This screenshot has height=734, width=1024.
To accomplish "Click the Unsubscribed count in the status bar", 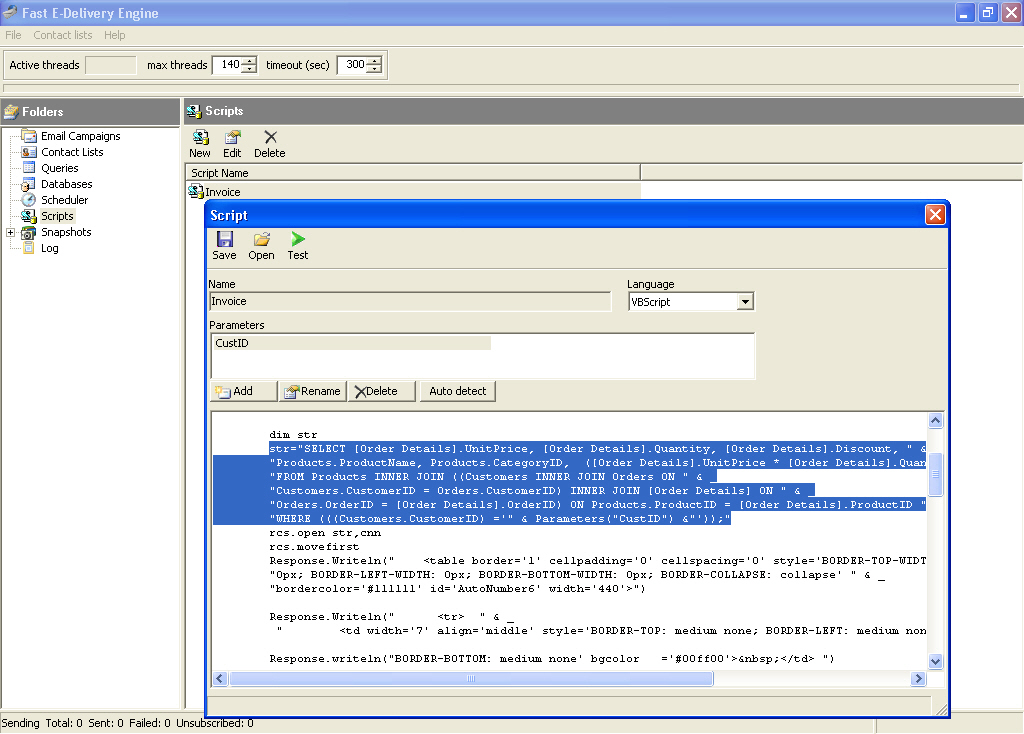I will click(215, 723).
